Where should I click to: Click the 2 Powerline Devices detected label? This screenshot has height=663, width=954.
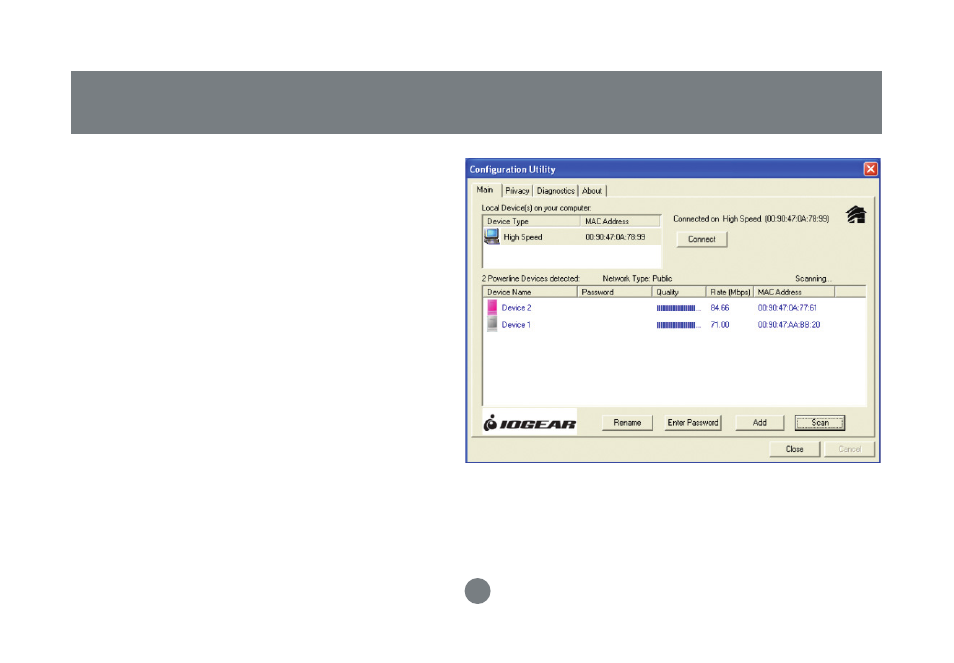point(531,279)
